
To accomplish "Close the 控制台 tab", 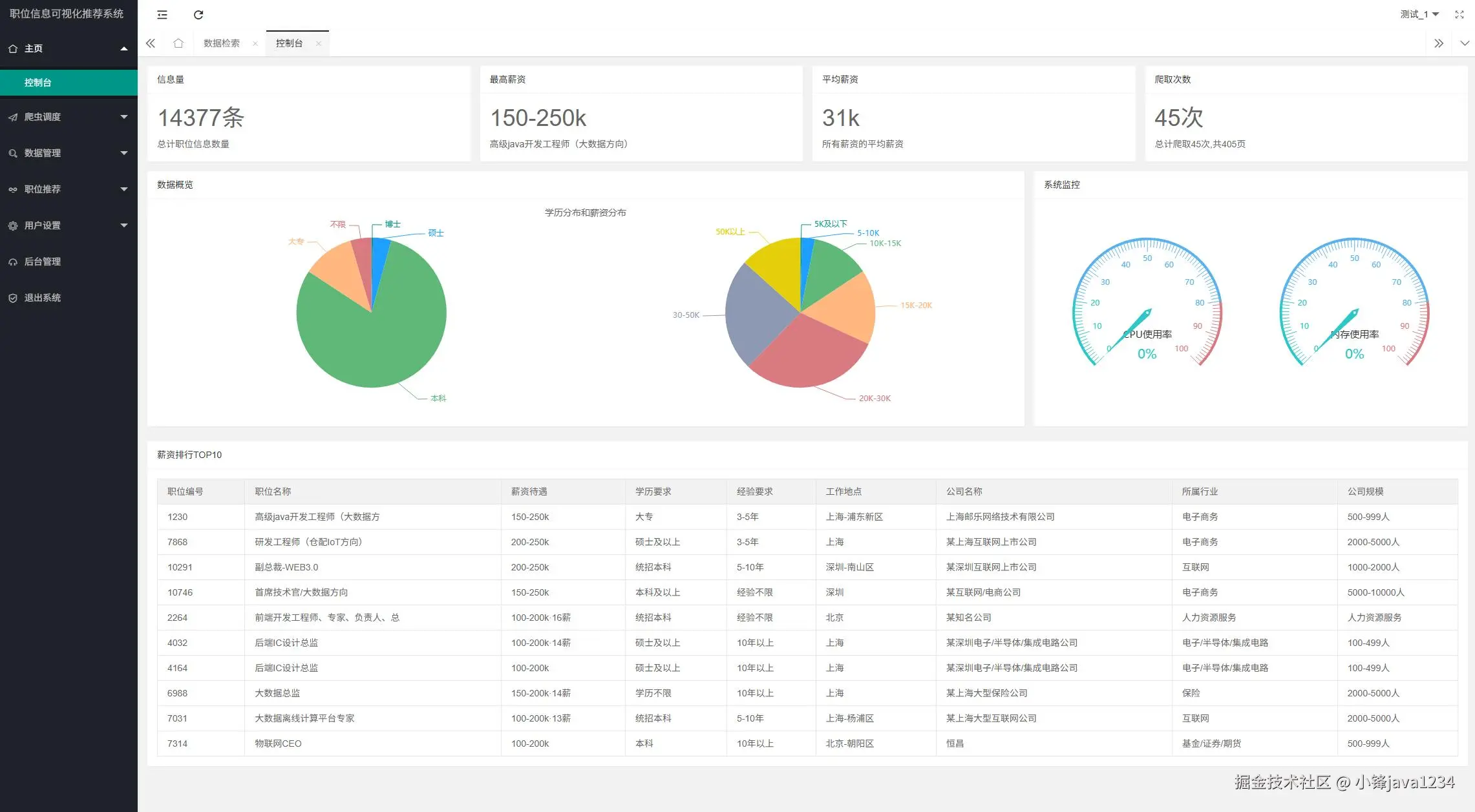I will click(318, 44).
